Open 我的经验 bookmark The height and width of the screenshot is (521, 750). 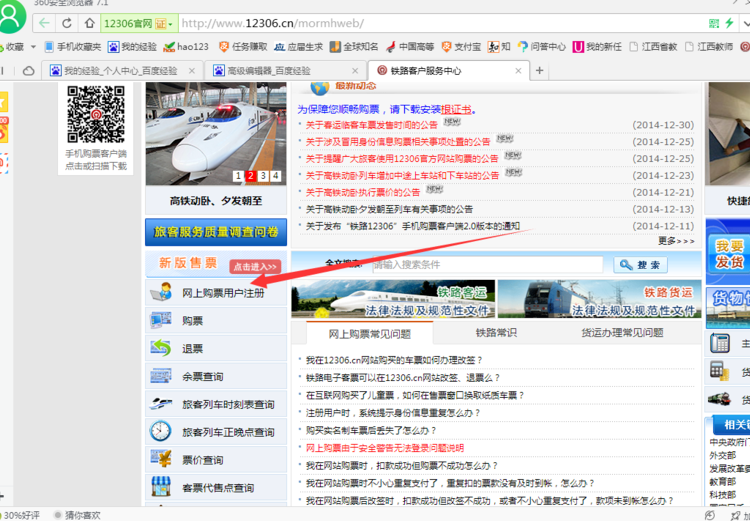coord(132,47)
